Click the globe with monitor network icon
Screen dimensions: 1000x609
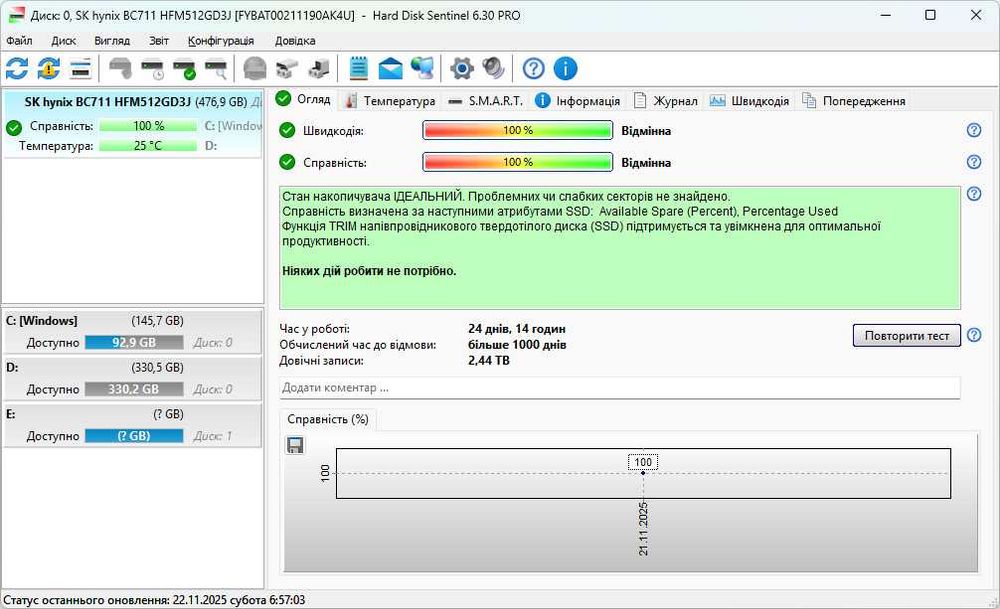tap(422, 68)
